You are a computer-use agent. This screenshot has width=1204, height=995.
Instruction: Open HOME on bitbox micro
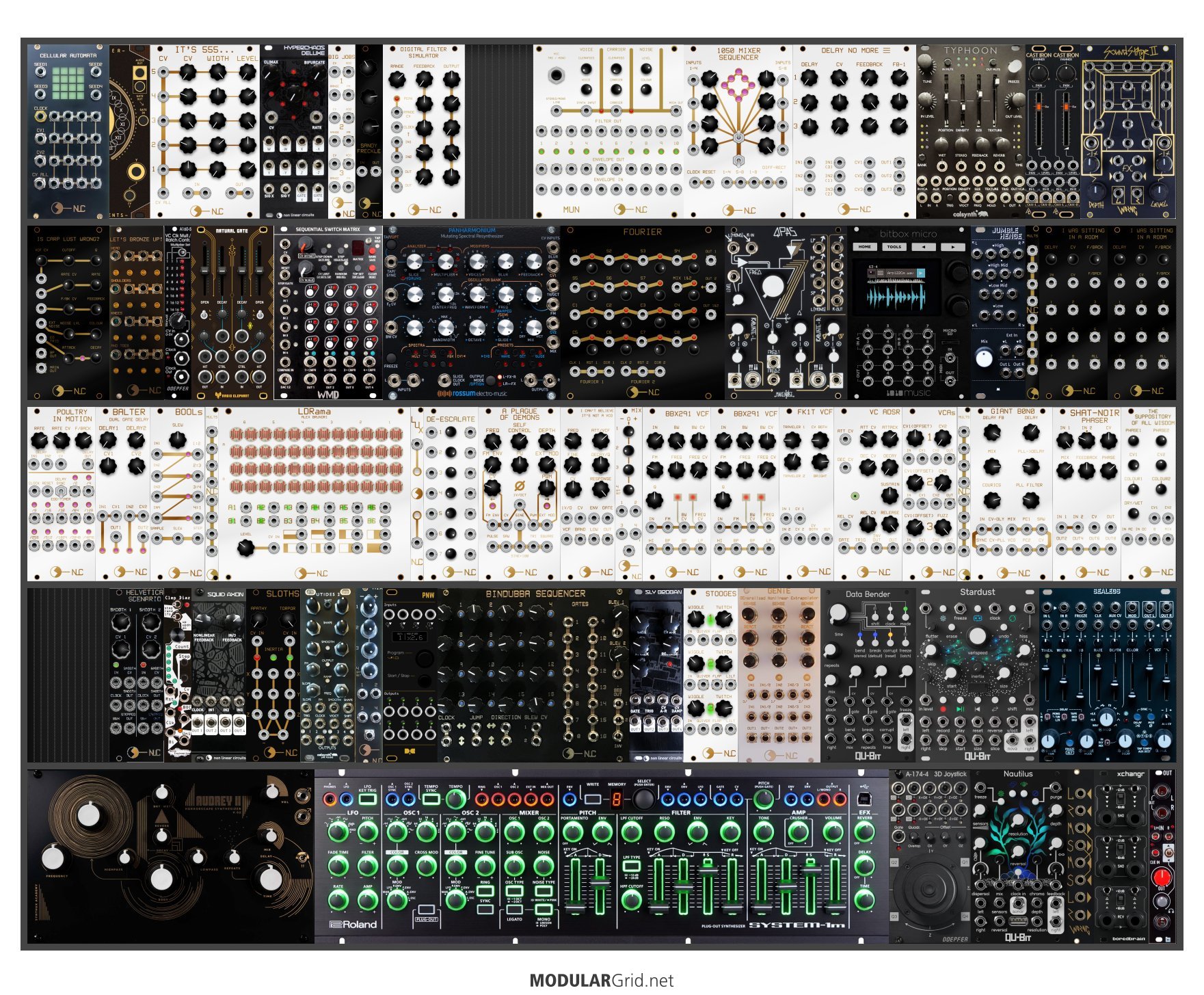click(865, 247)
